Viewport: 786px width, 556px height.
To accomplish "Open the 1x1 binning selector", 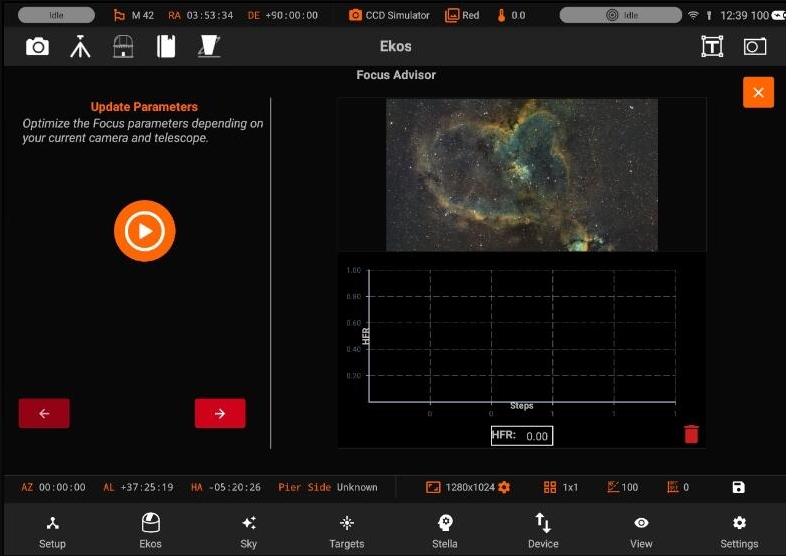I will click(x=561, y=487).
